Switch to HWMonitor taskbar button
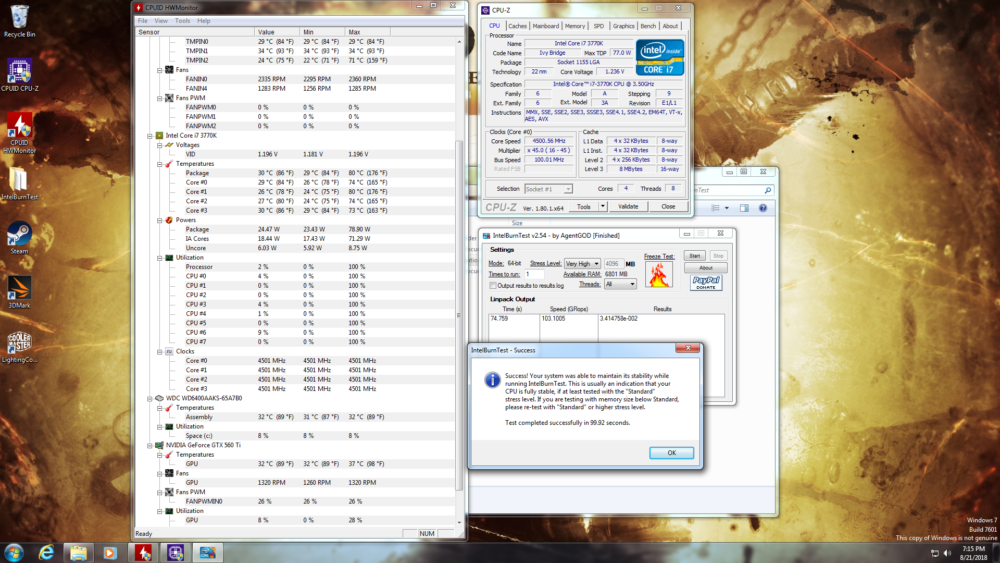Image resolution: width=1000 pixels, height=563 pixels. pyautogui.click(x=143, y=552)
